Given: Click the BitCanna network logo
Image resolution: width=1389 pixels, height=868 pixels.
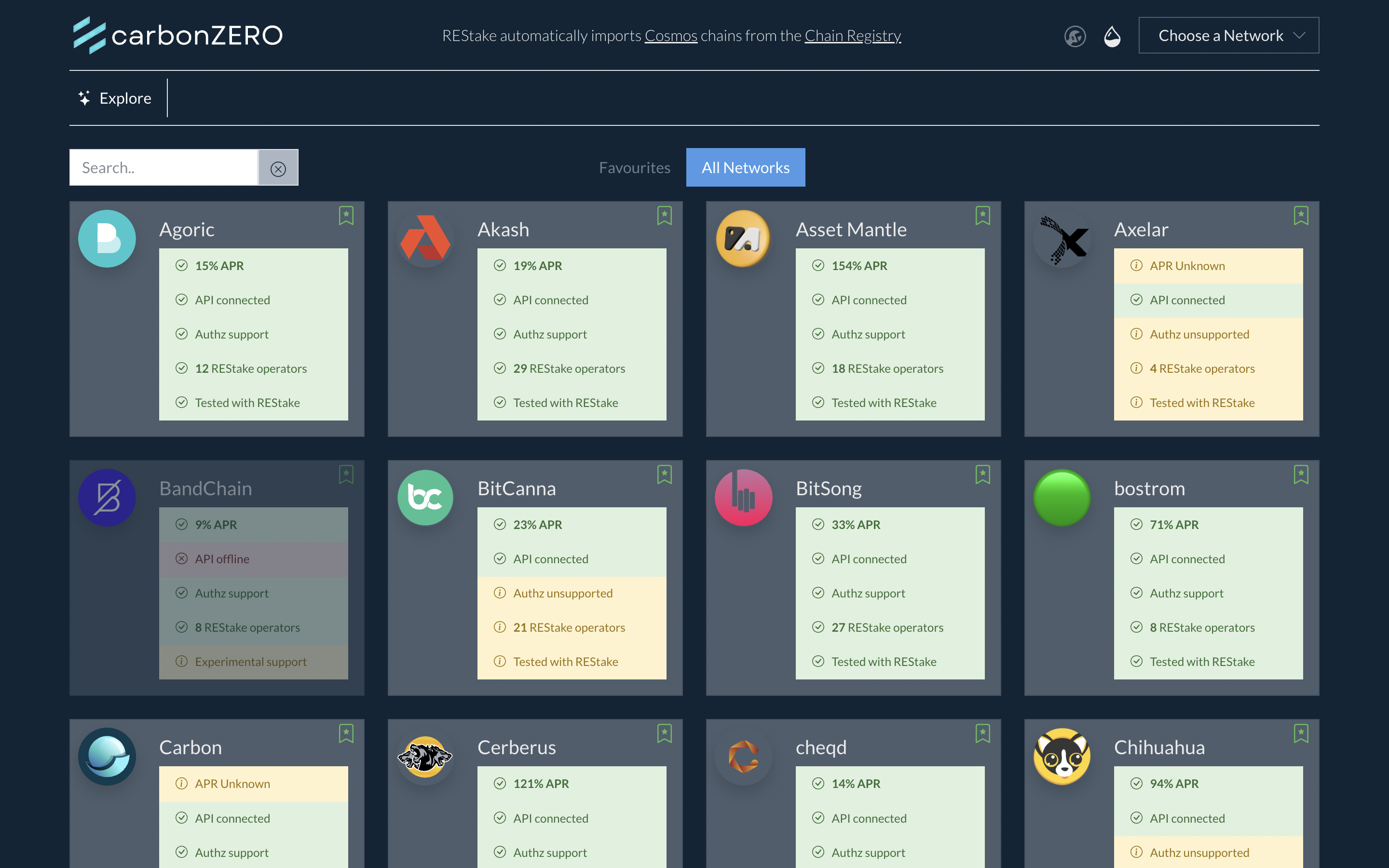Looking at the screenshot, I should tap(425, 498).
